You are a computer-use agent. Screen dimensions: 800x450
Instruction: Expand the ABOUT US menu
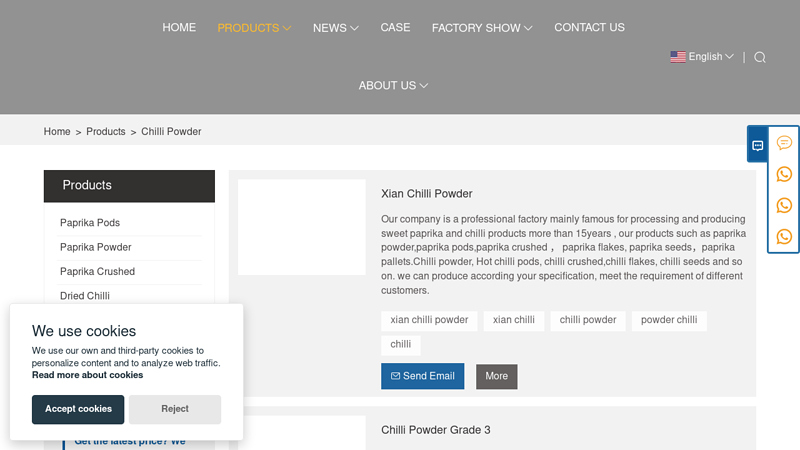(393, 86)
